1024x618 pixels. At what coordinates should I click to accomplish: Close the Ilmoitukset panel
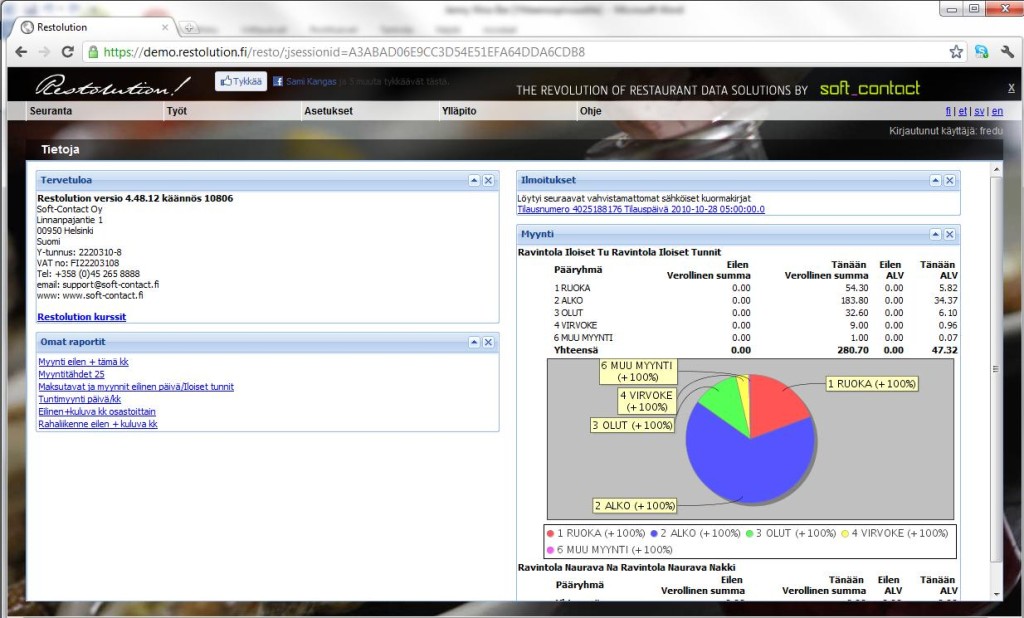950,181
